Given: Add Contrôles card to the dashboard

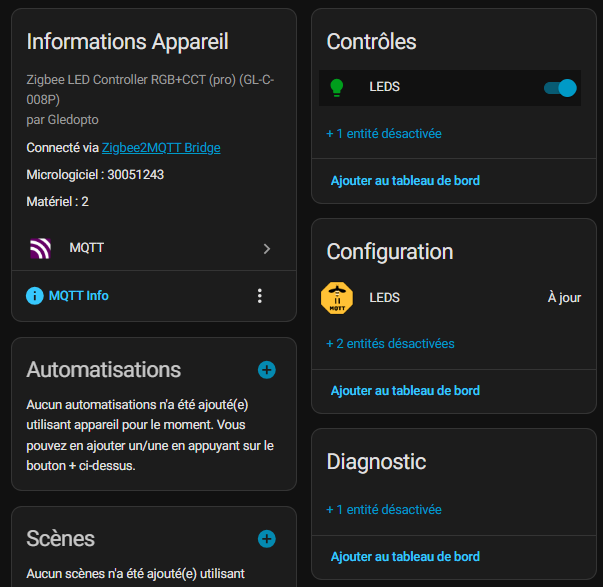Looking at the screenshot, I should pyautogui.click(x=405, y=181).
